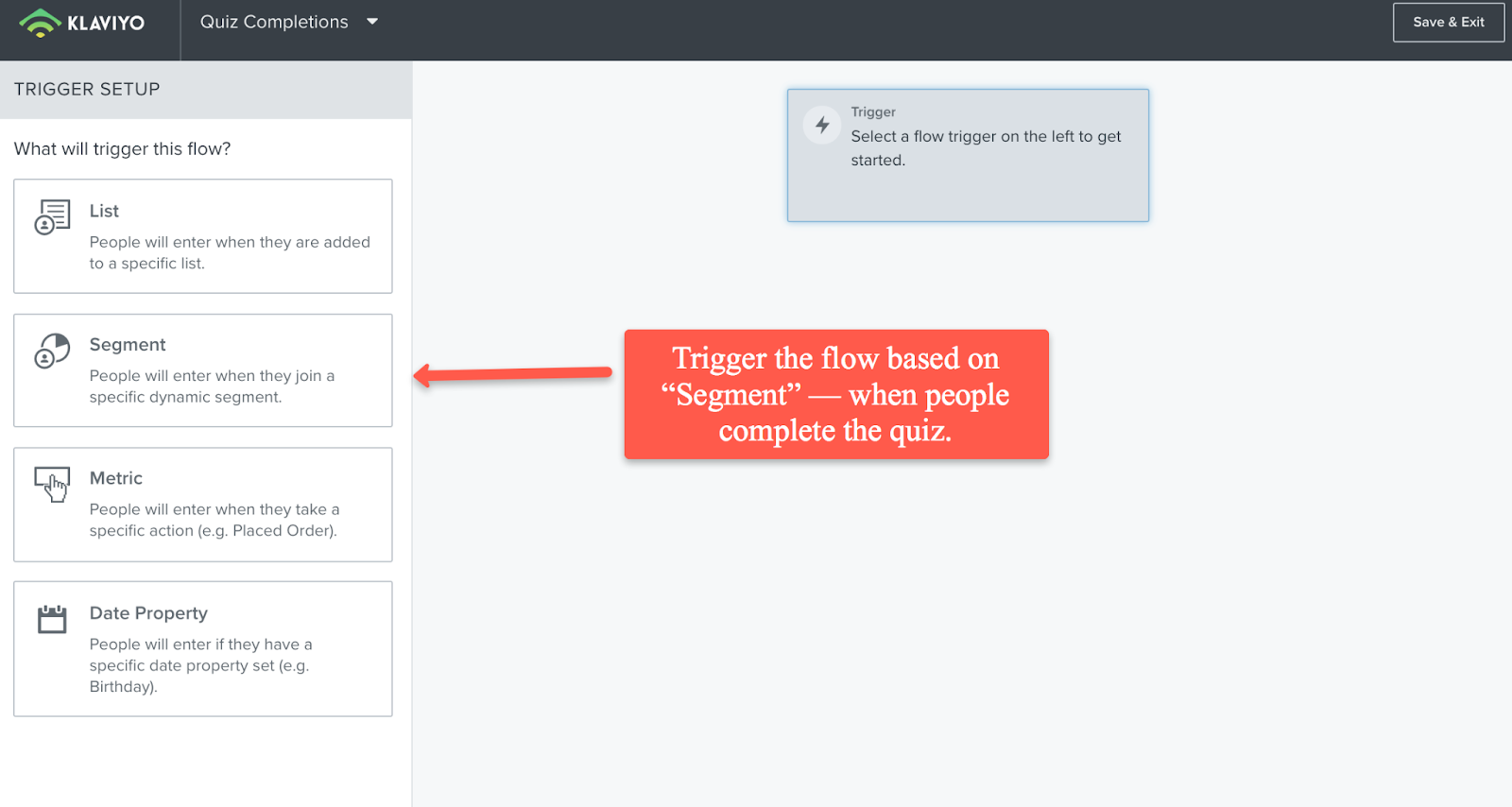Click the lightning bolt Trigger icon

822,125
